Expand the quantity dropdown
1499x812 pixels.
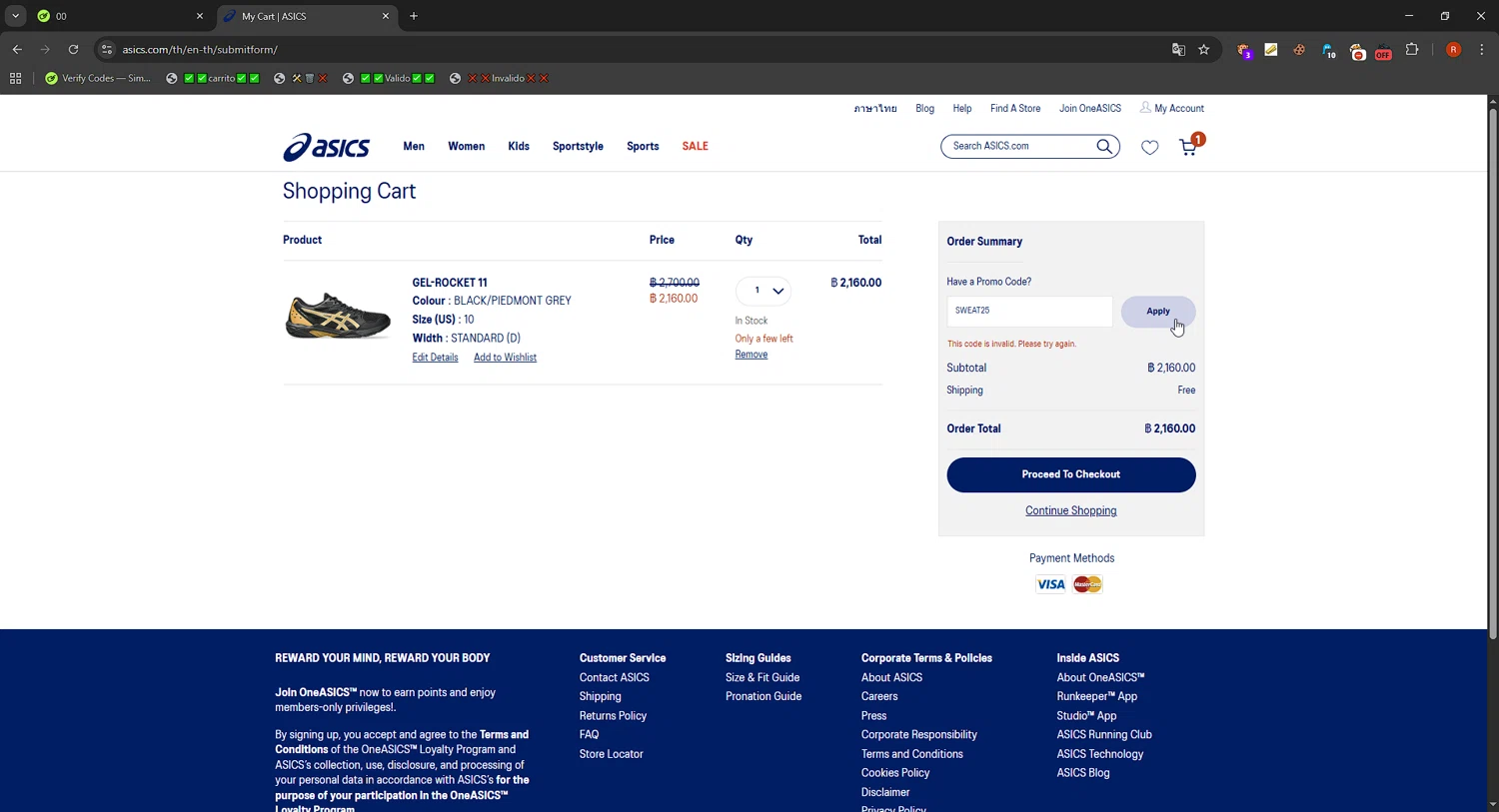pos(763,291)
